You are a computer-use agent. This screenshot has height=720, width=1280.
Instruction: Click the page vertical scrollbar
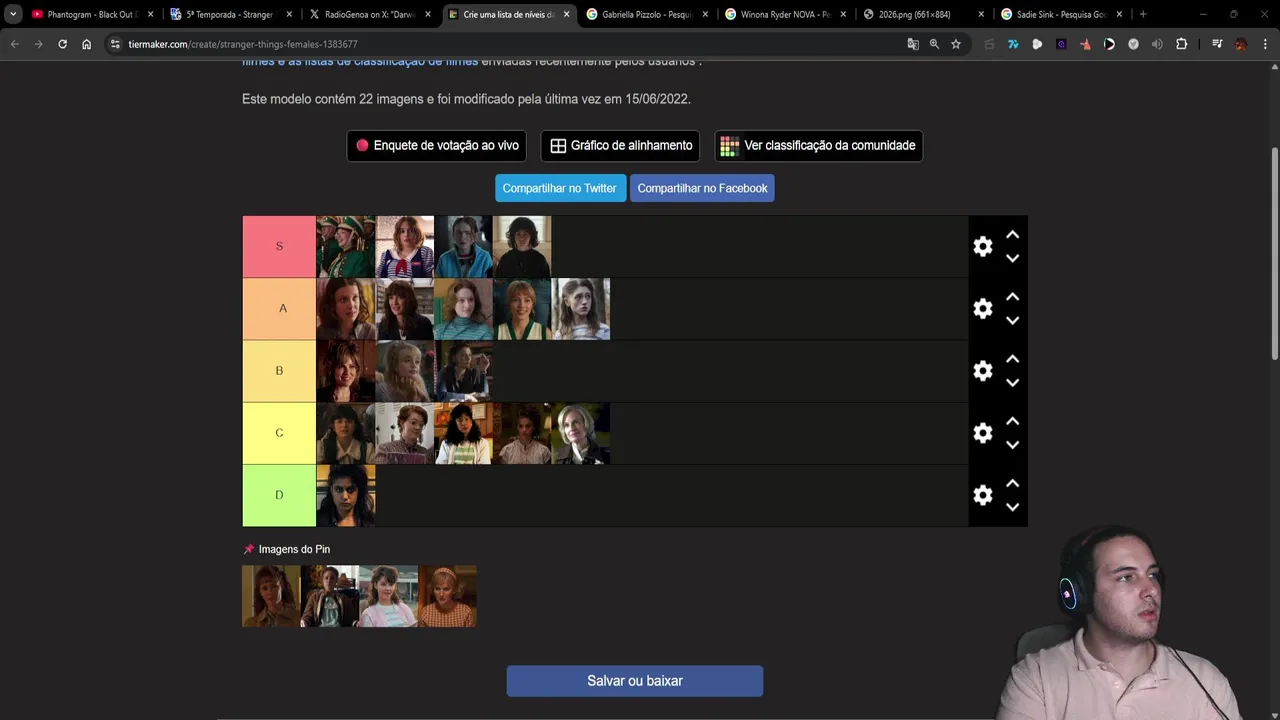click(1274, 253)
